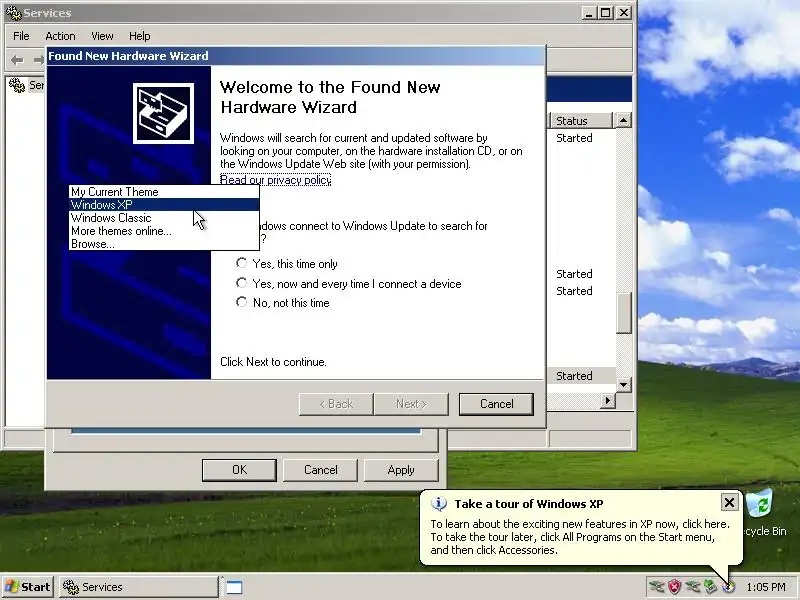Screen dimensions: 800x600
Task: Open the File menu in Services
Action: tap(21, 36)
